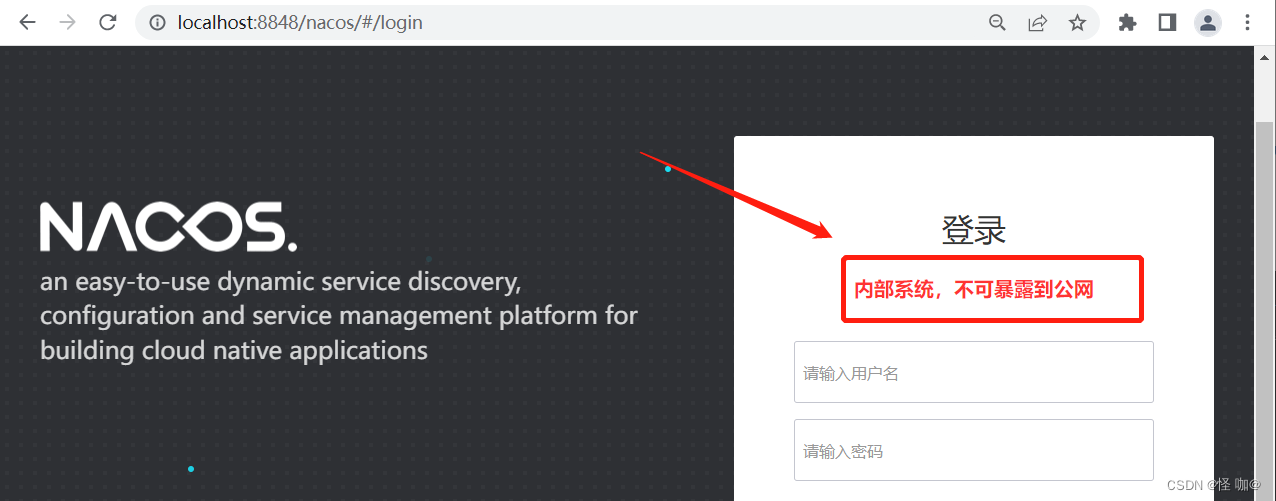Screen dimensions: 1276x501
Task: Reload the Nacos login page
Action: pyautogui.click(x=108, y=22)
